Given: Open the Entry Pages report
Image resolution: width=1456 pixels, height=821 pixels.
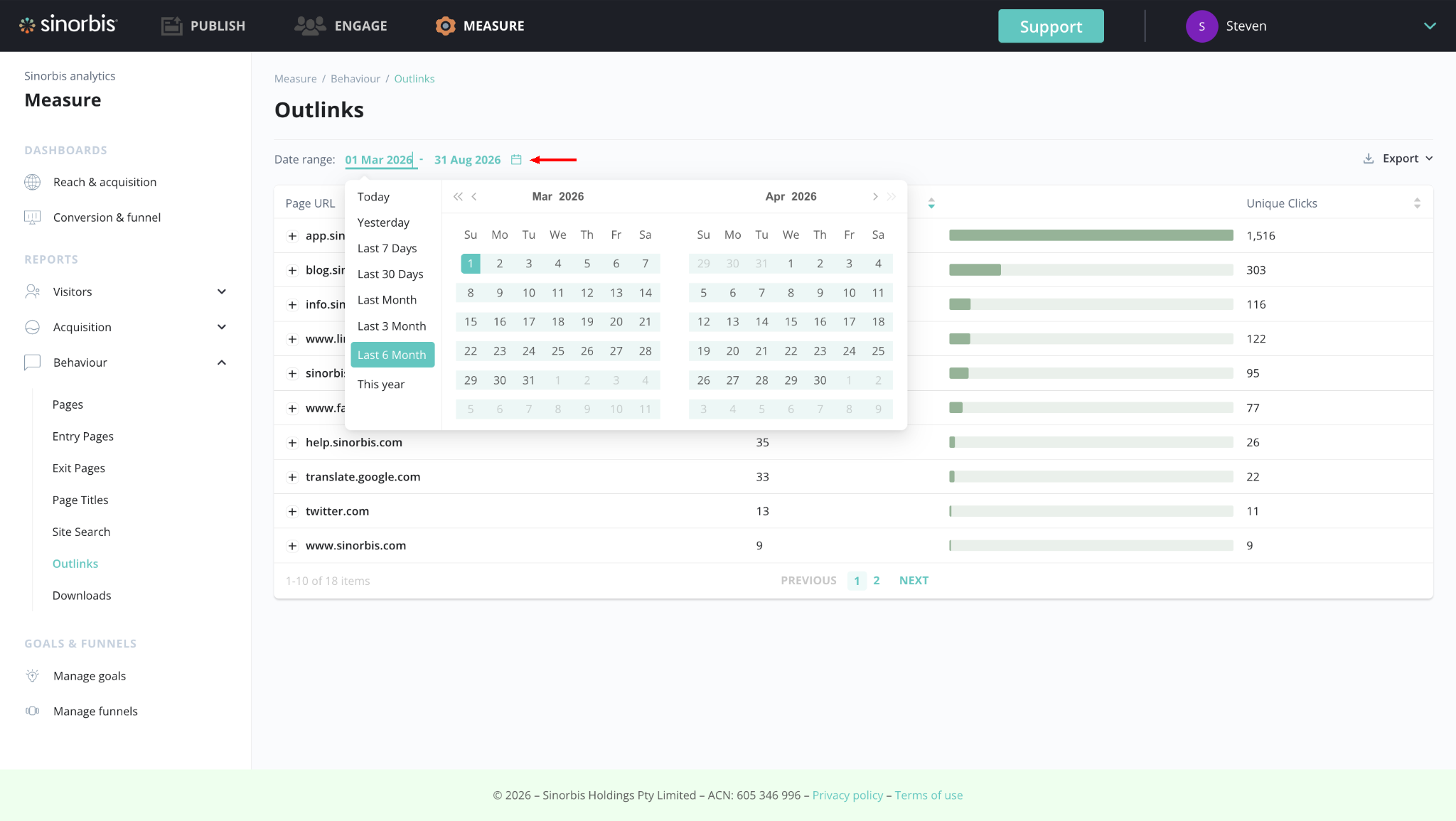Looking at the screenshot, I should click(x=83, y=436).
